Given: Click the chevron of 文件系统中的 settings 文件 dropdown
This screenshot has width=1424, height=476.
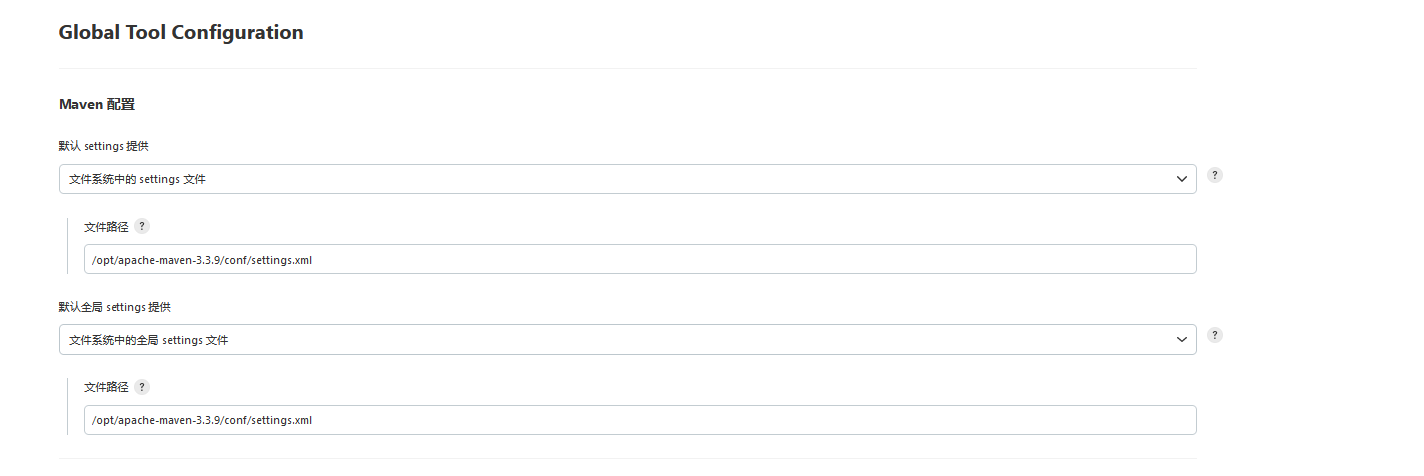Looking at the screenshot, I should pos(1181,179).
